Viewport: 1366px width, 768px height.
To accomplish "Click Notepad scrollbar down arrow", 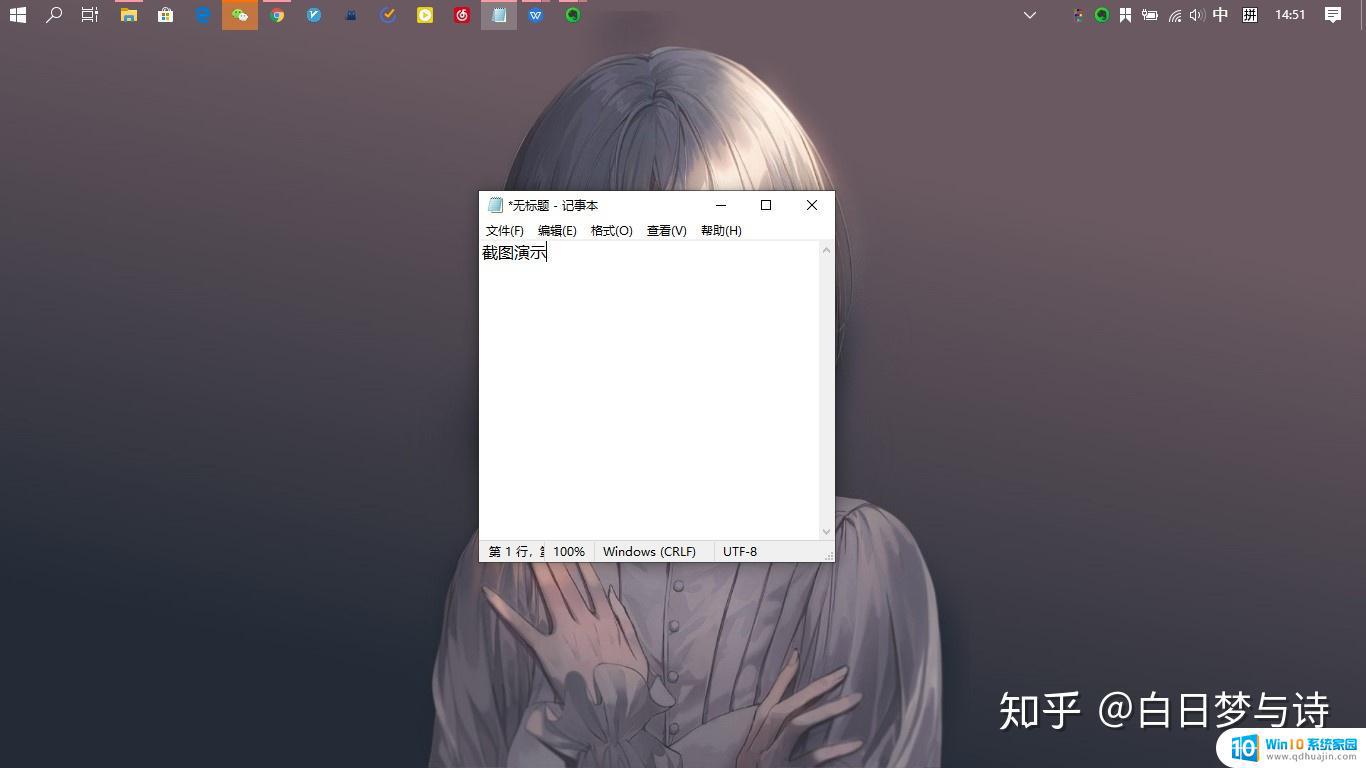I will [826, 532].
